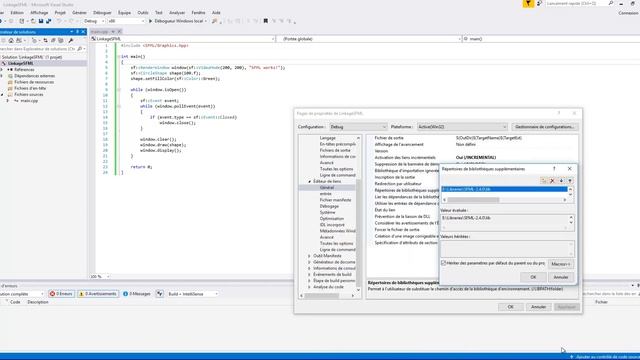The image size is (640, 360).
Task: Open the Outils menu
Action: pyautogui.click(x=143, y=13)
